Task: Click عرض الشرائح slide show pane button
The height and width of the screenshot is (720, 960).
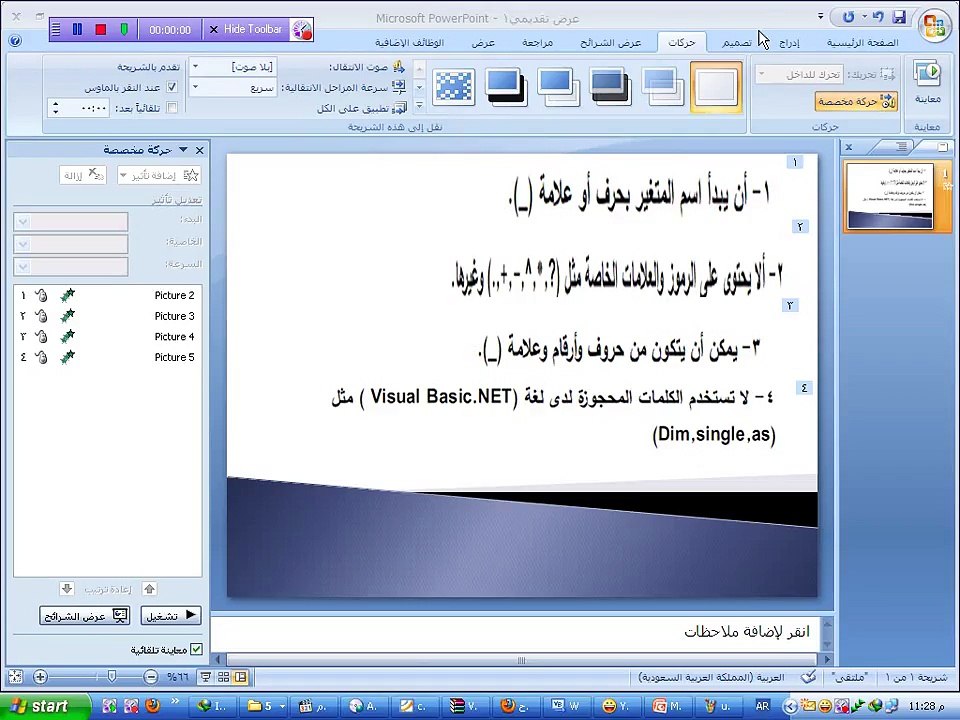Action: coord(84,616)
